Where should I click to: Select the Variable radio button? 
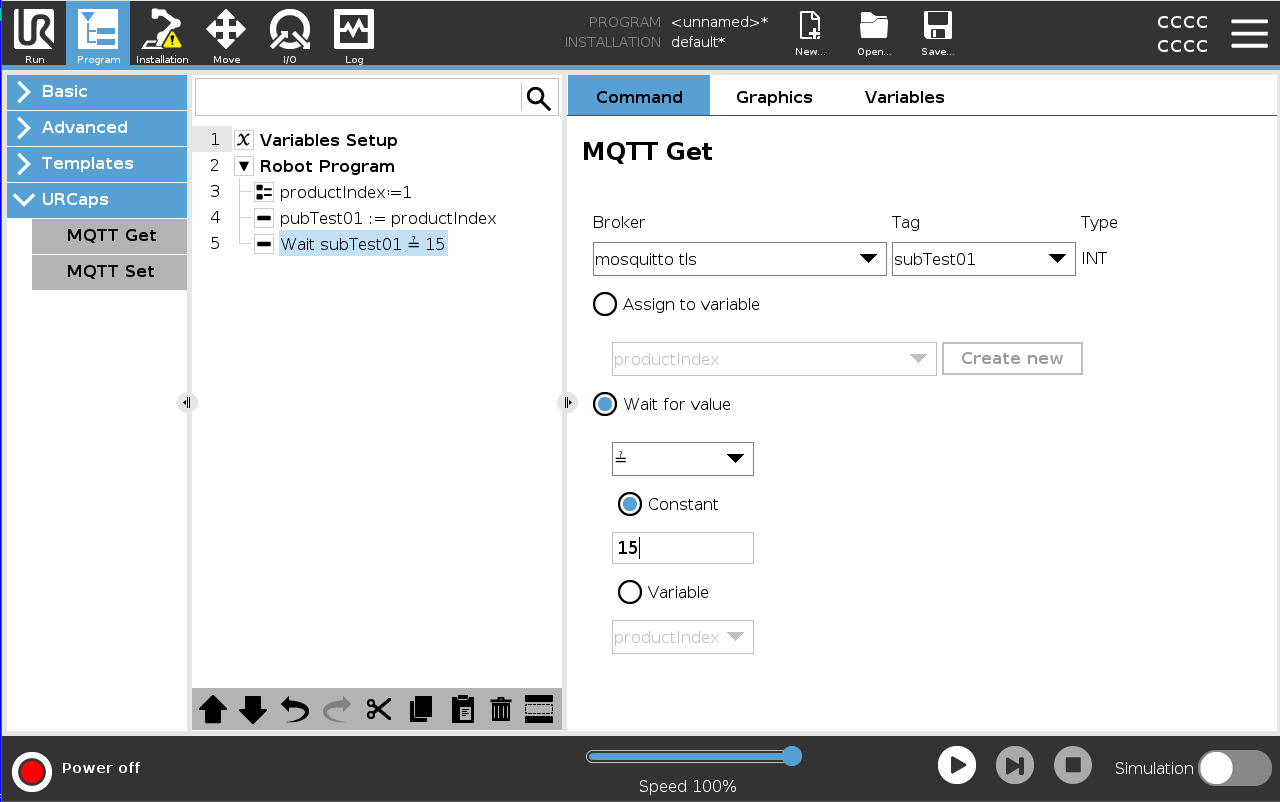pos(630,592)
